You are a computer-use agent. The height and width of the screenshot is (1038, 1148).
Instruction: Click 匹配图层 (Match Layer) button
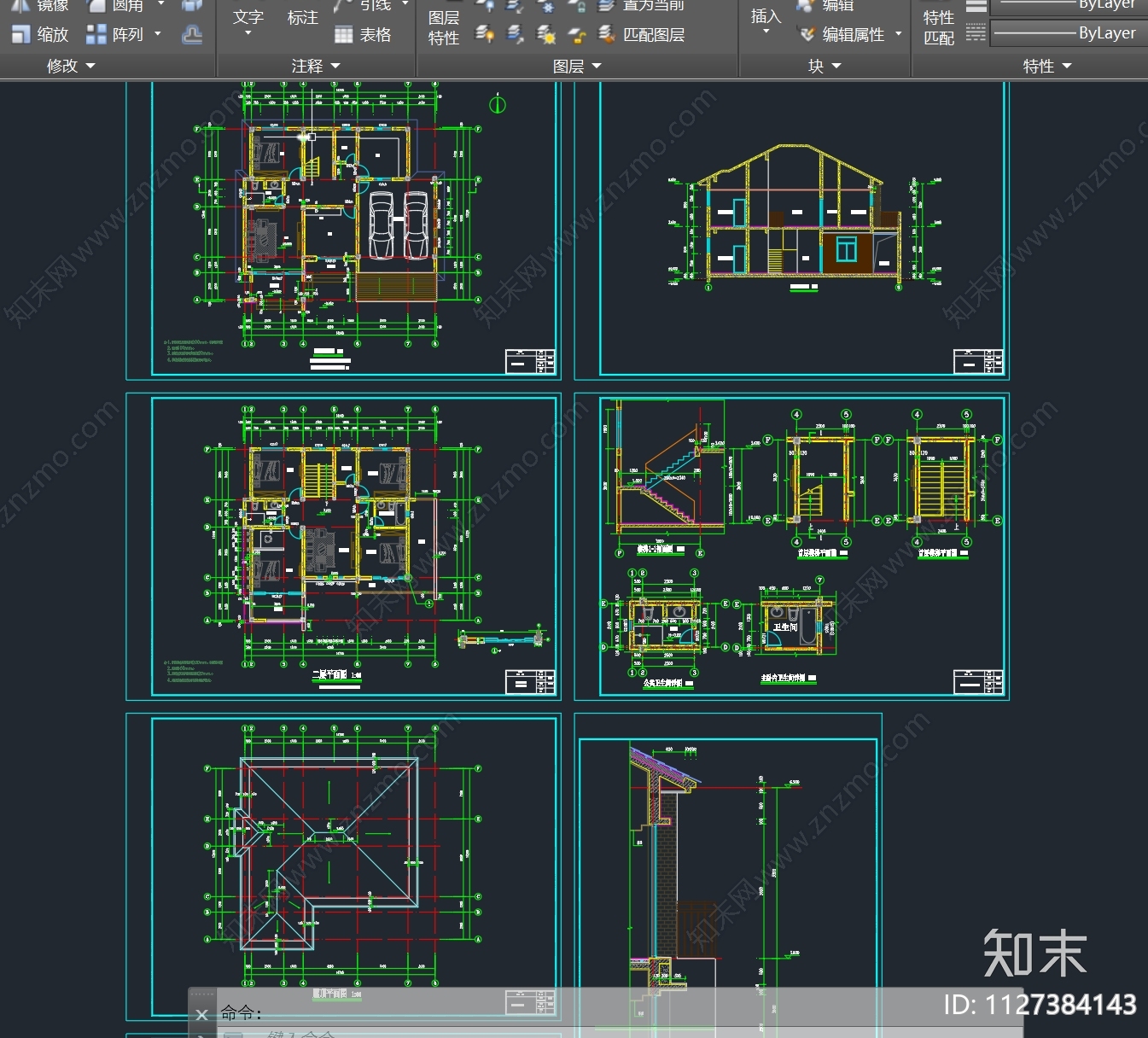(x=642, y=34)
